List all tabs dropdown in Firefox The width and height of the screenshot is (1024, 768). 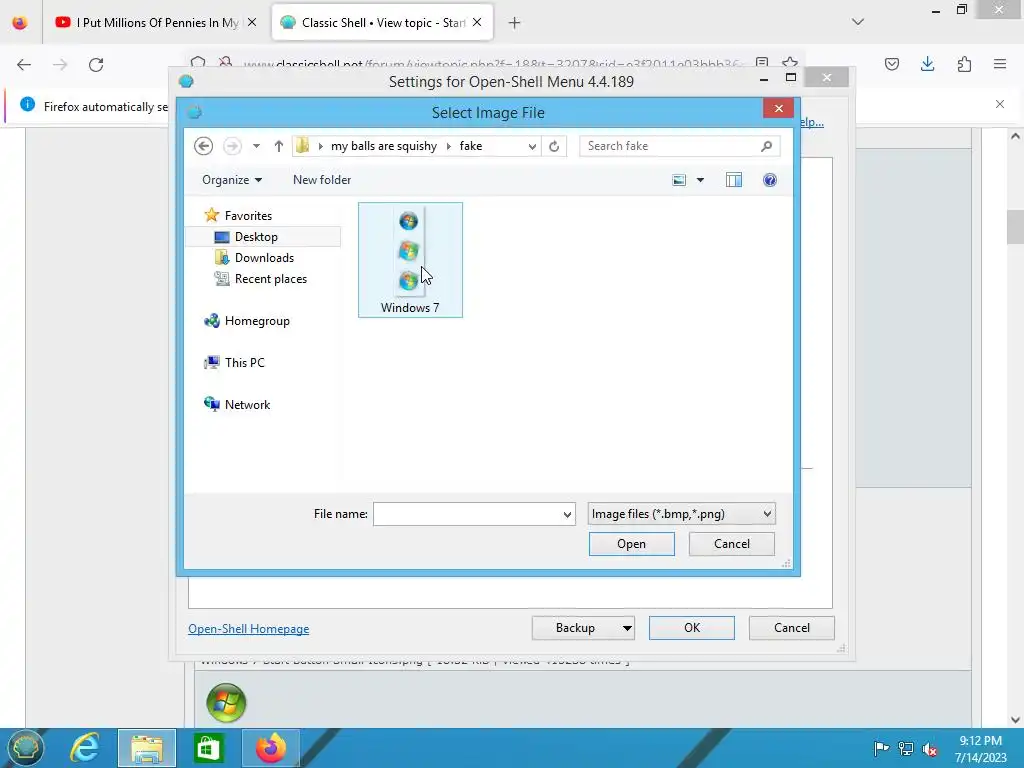click(858, 22)
